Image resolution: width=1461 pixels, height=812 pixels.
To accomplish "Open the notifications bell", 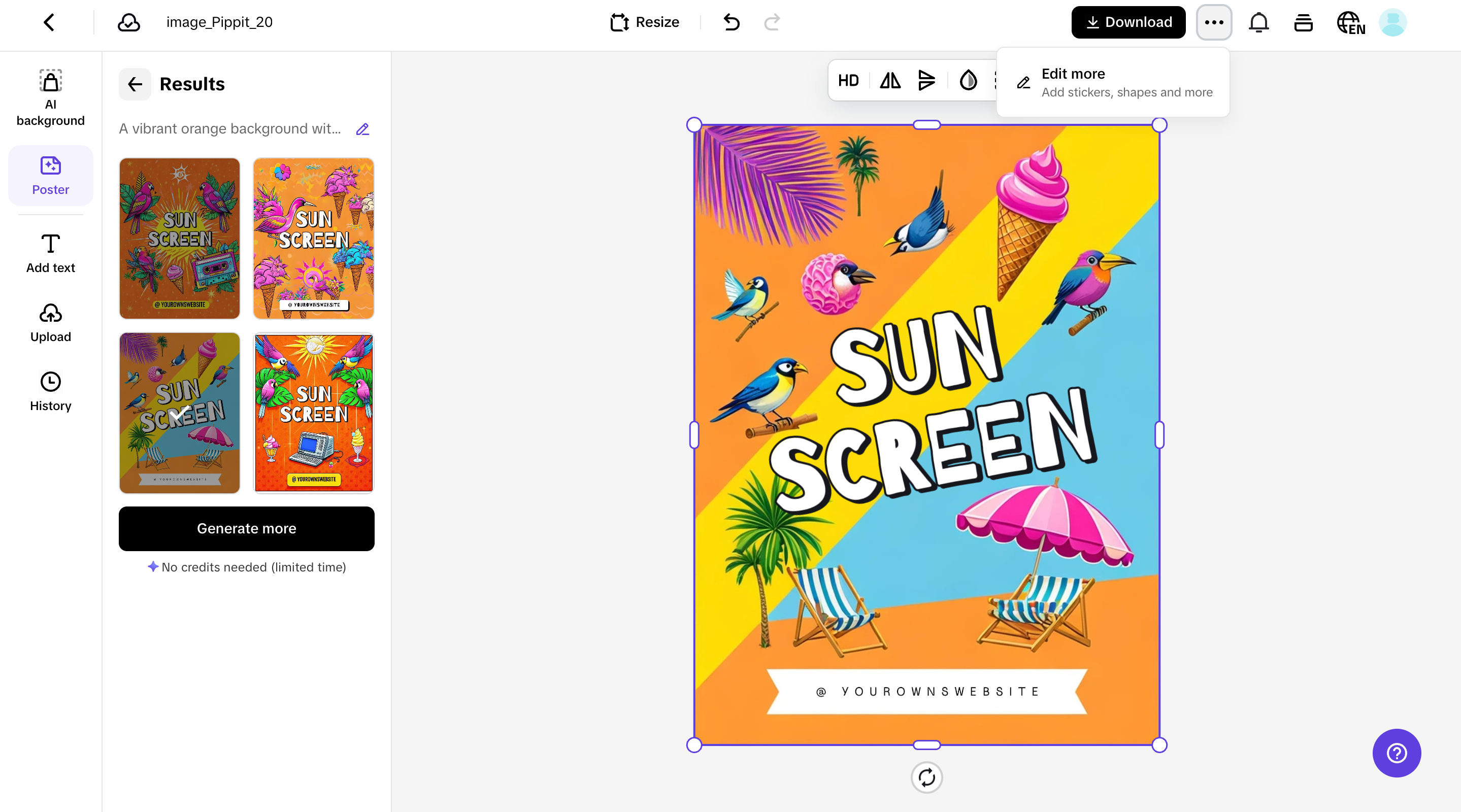I will (x=1258, y=22).
